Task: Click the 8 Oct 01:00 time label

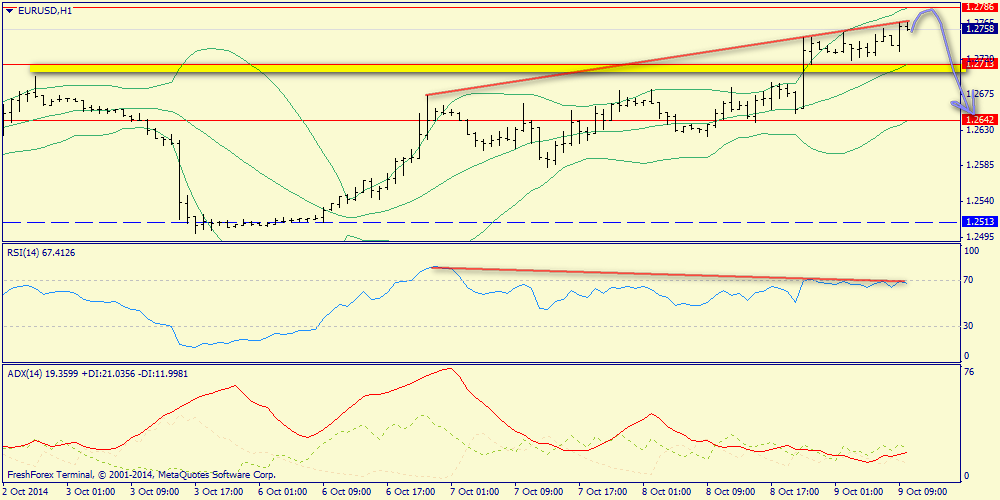Action: (665, 492)
